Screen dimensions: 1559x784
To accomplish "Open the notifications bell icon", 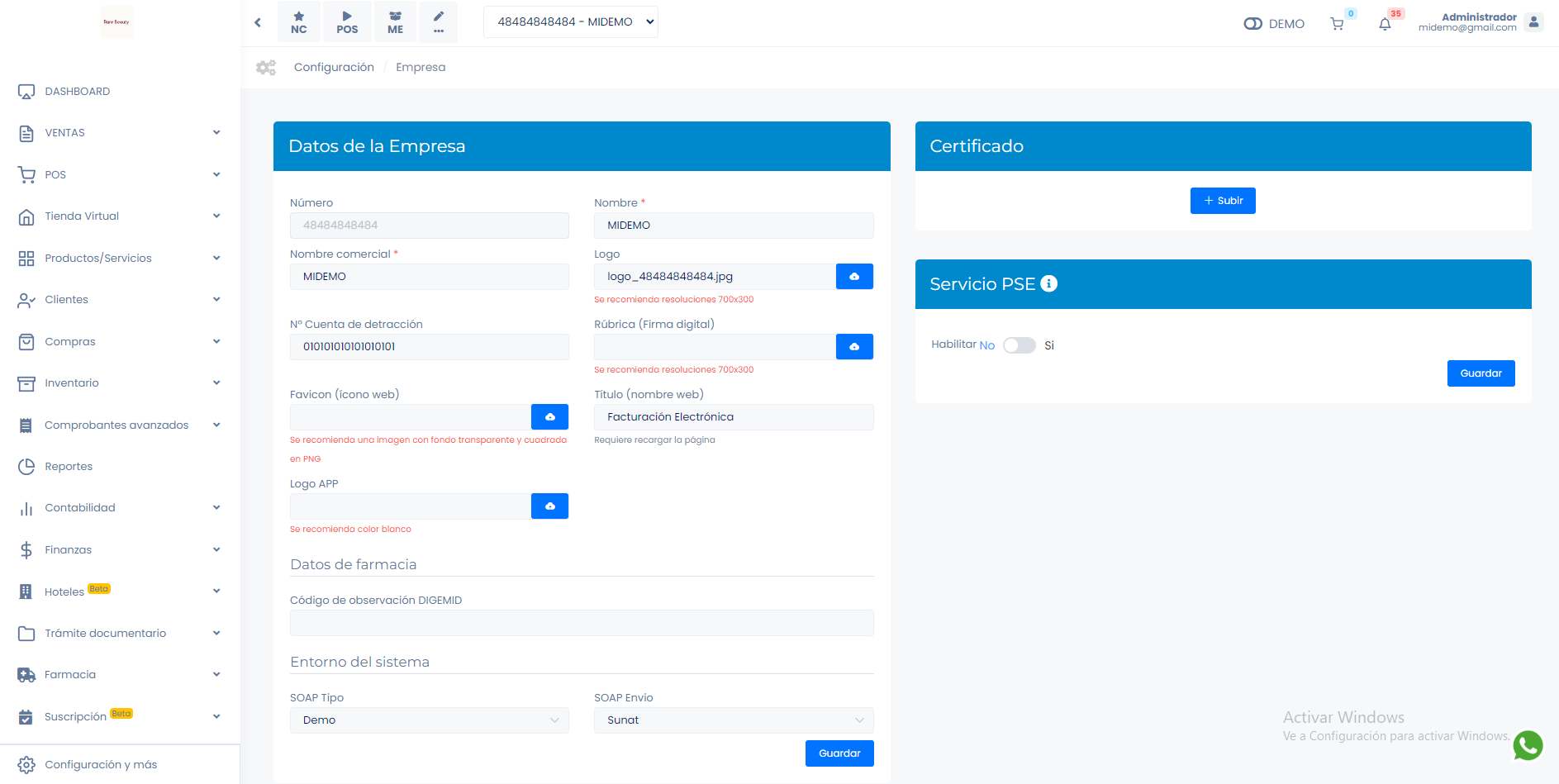I will coord(1385,24).
